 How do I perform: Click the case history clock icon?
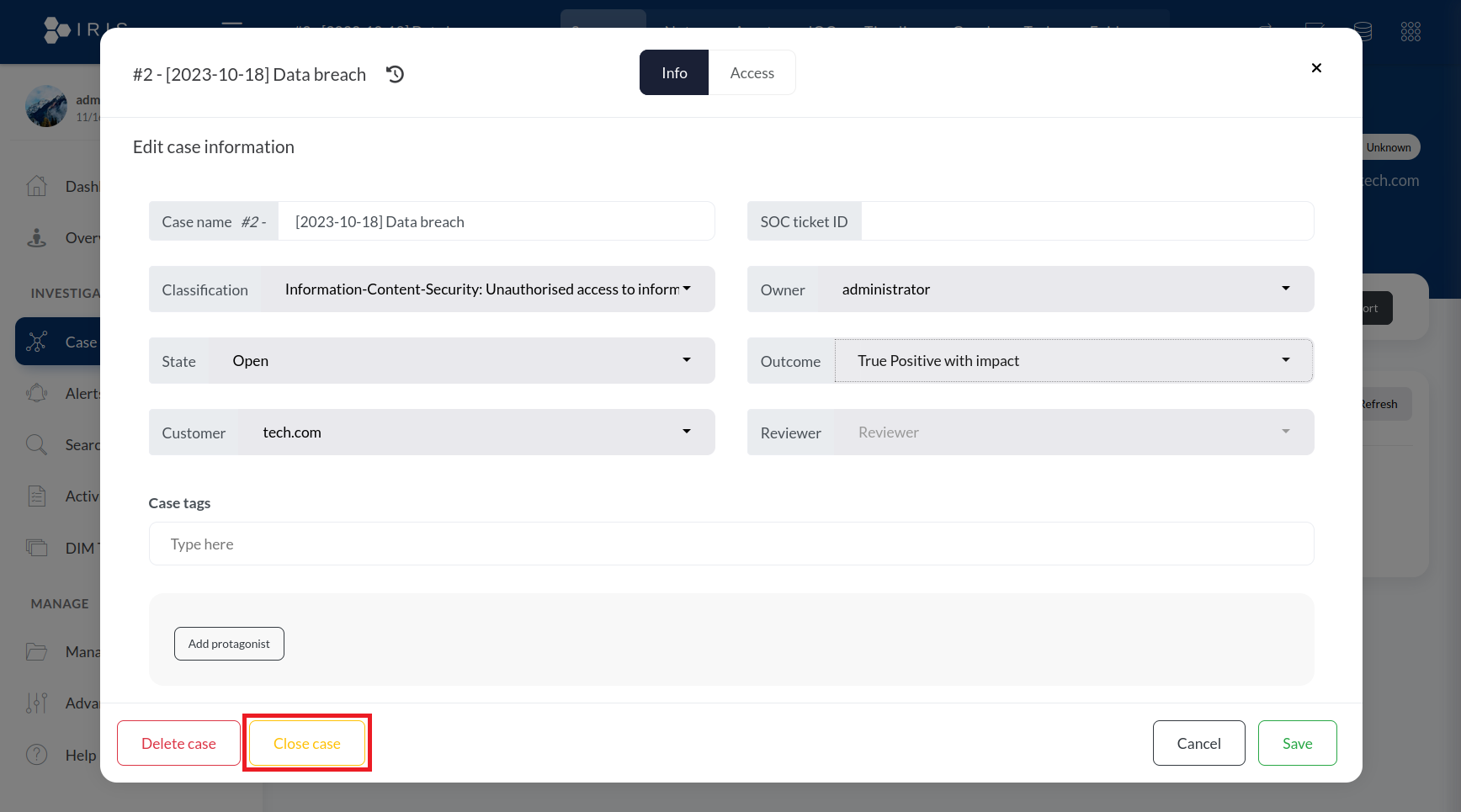(x=395, y=75)
